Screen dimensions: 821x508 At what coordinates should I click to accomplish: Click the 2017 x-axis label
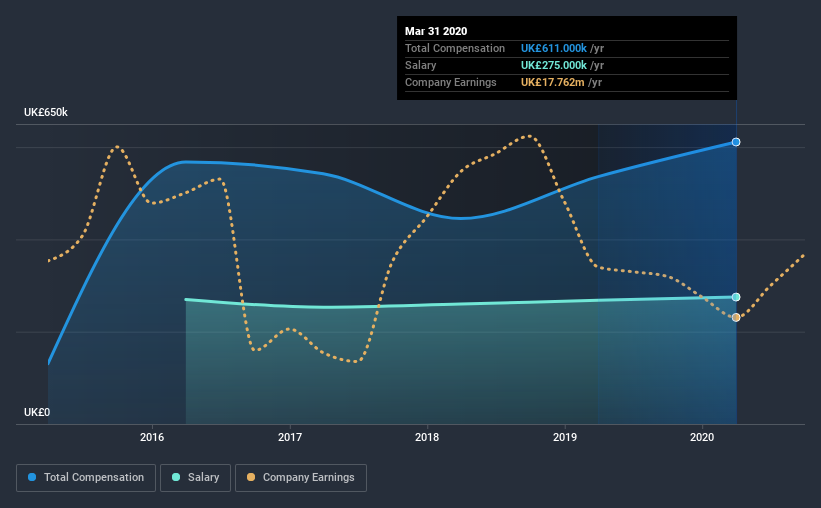click(x=290, y=437)
